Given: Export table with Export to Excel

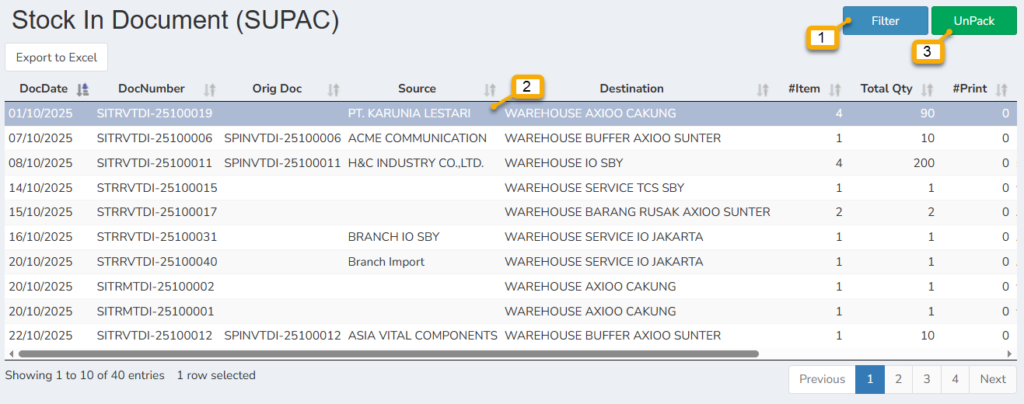Looking at the screenshot, I should [x=56, y=57].
